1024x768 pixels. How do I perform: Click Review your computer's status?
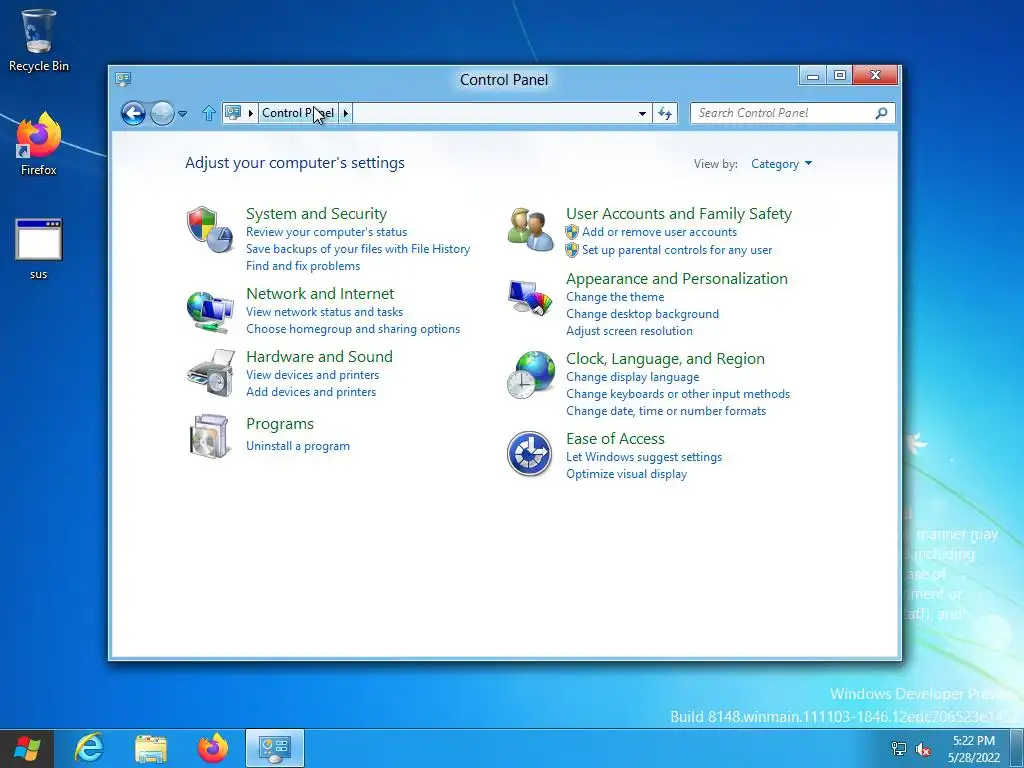pos(327,232)
